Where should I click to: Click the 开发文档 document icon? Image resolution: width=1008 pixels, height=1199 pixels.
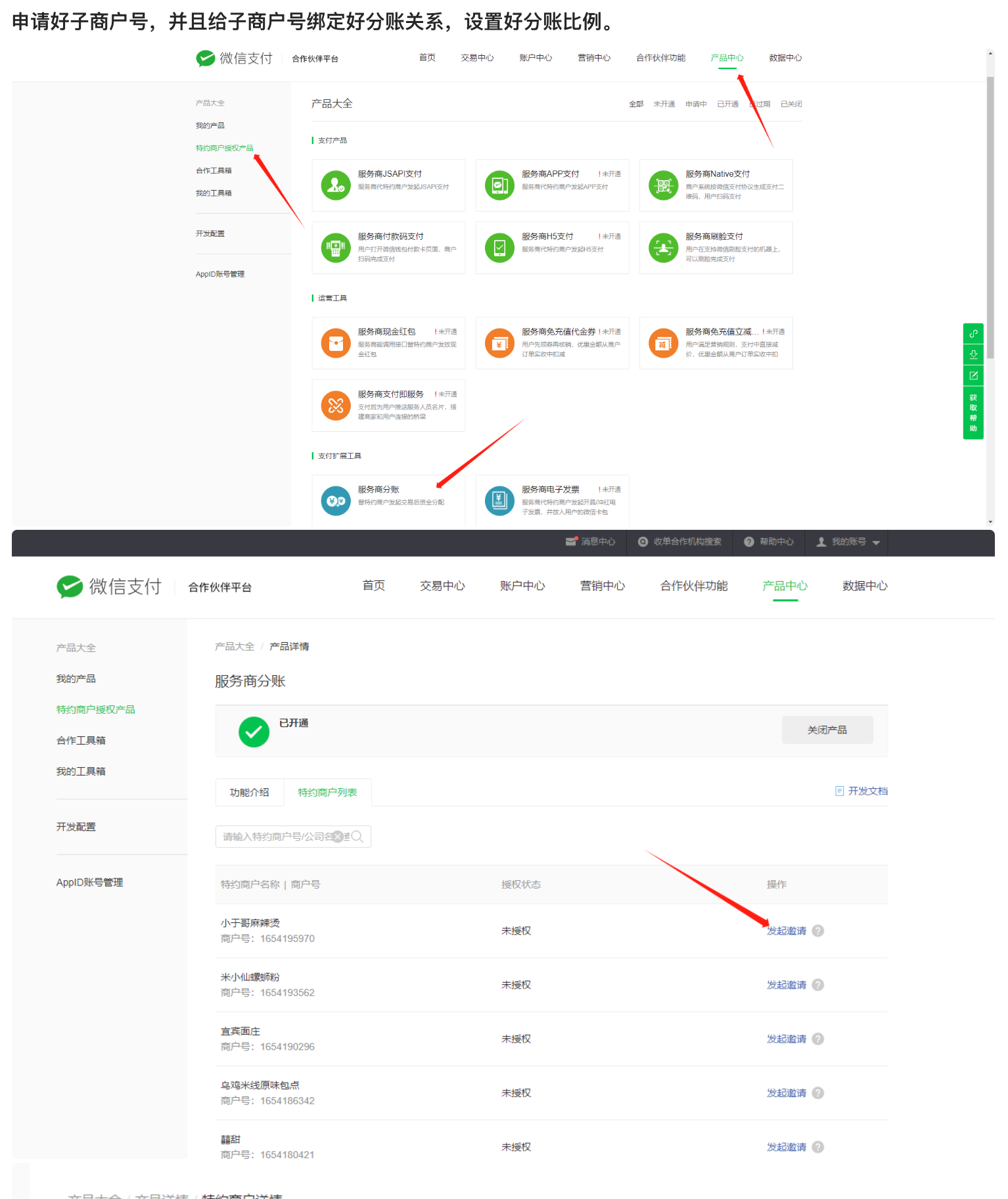839,791
